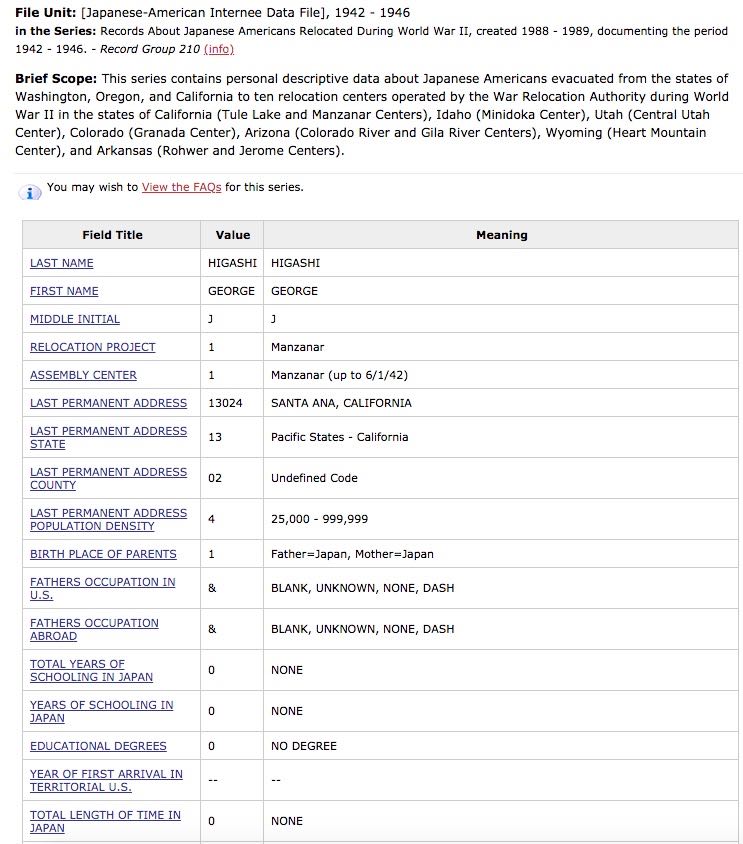Open RELOCATION PROJECT field details
Screen dimensions: 743x844
tap(93, 347)
